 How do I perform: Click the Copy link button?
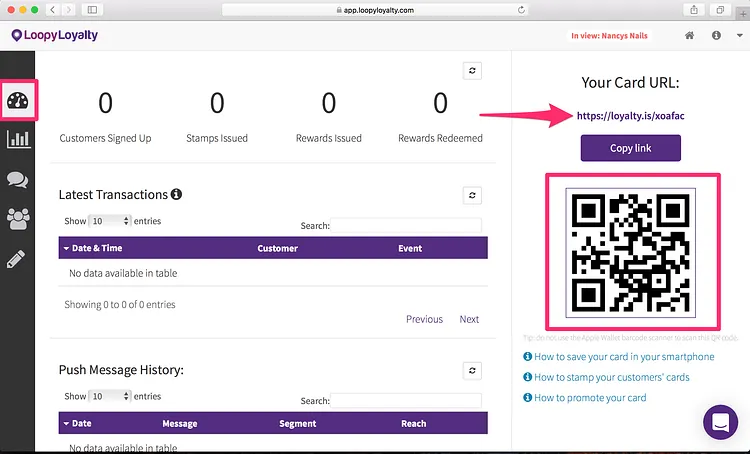click(630, 148)
